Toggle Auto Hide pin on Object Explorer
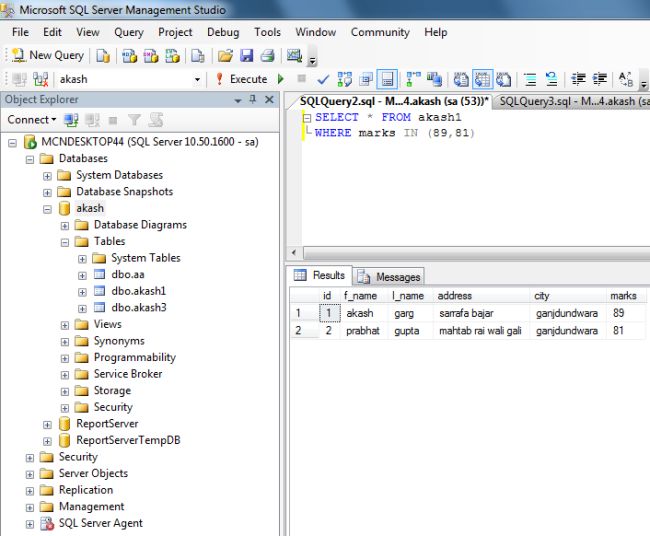 [x=253, y=100]
